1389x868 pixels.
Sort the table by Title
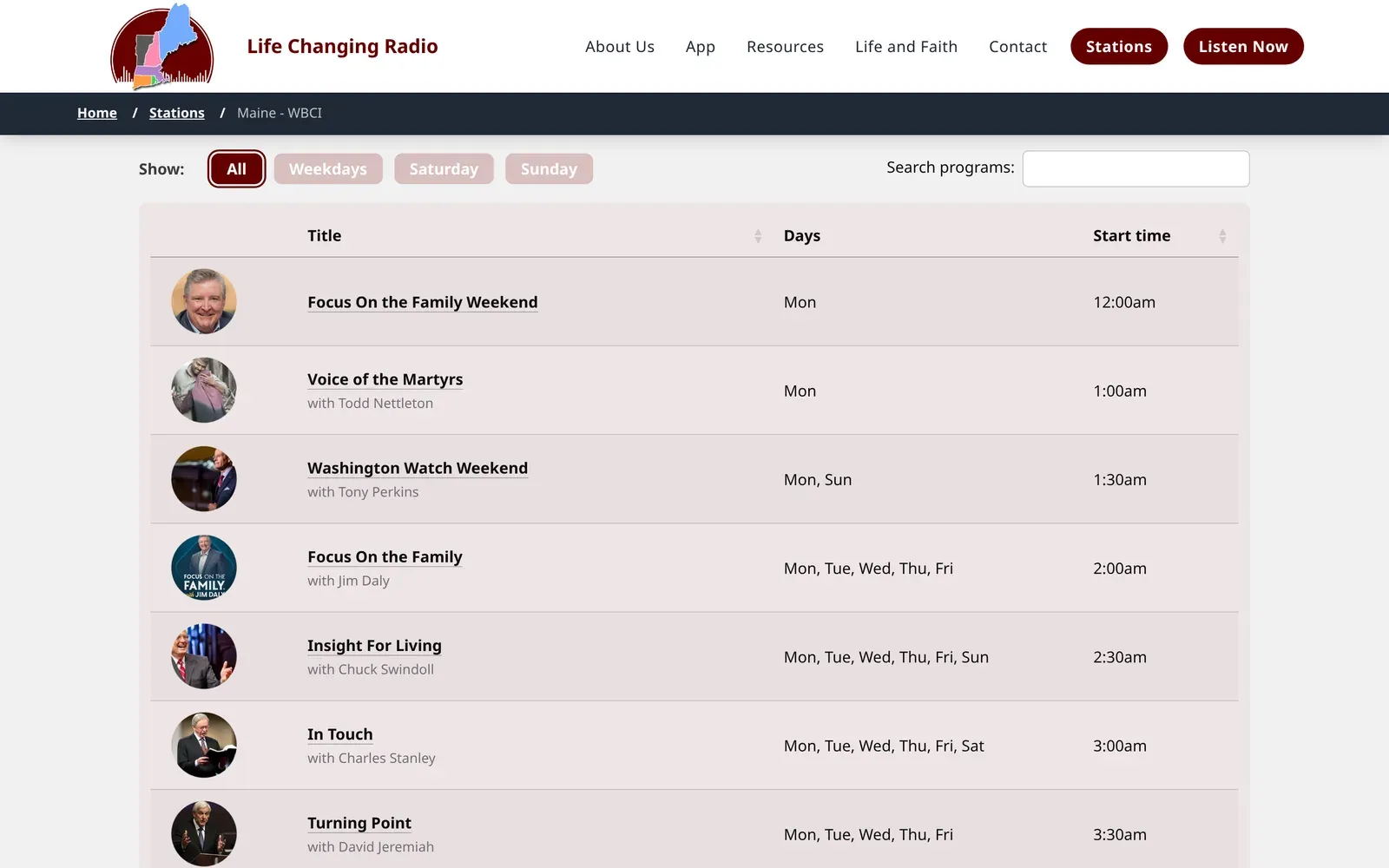(x=534, y=235)
